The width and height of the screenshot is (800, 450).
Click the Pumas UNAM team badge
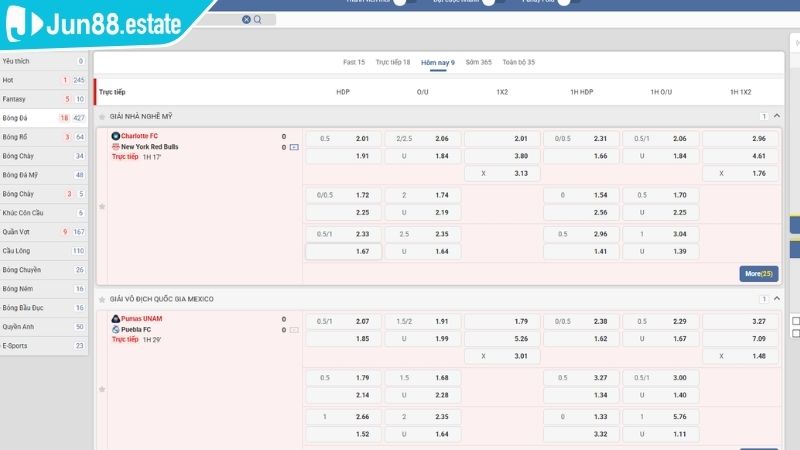(115, 319)
